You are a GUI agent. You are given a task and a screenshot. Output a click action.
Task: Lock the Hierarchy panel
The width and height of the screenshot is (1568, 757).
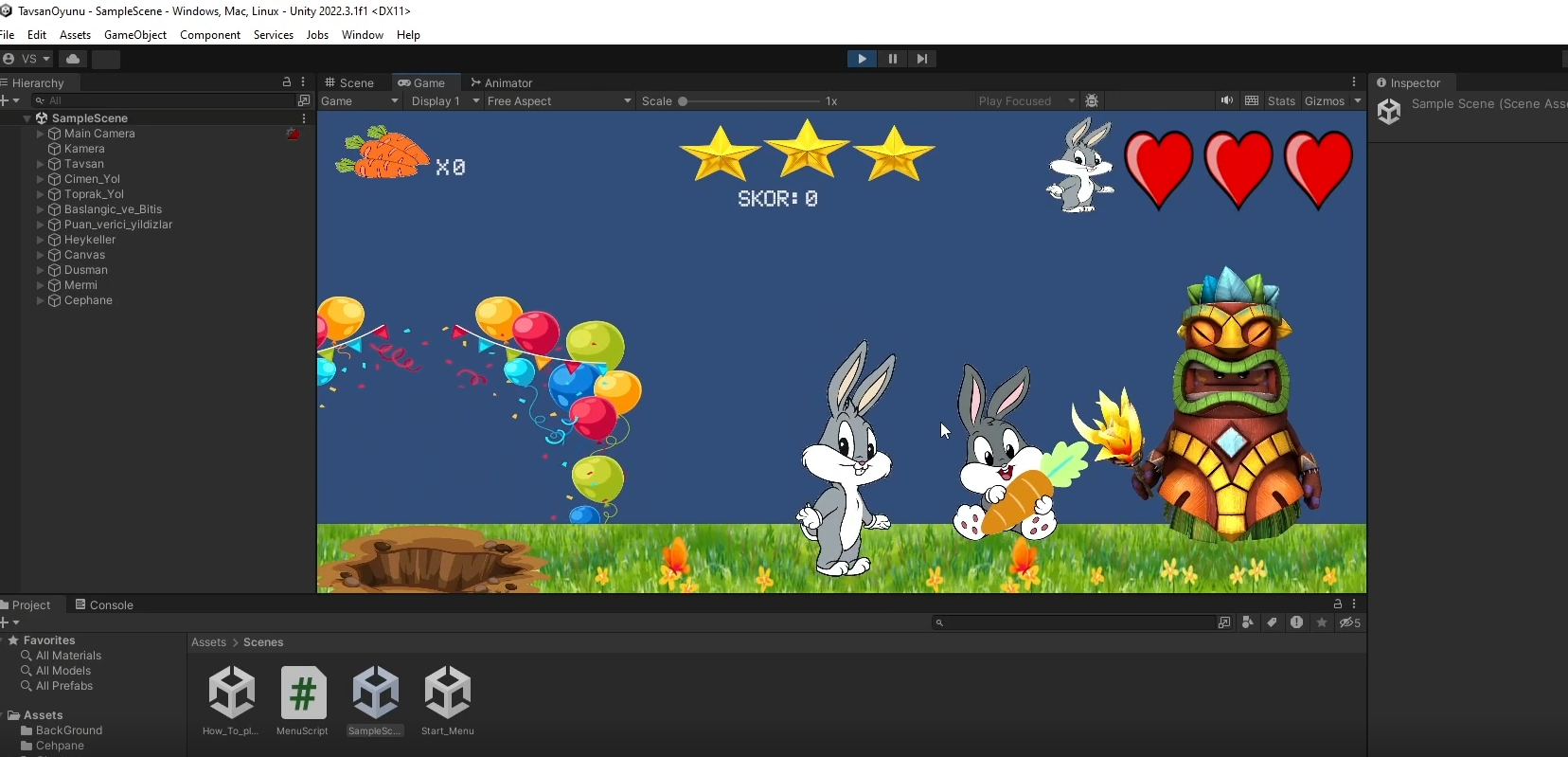(x=287, y=82)
